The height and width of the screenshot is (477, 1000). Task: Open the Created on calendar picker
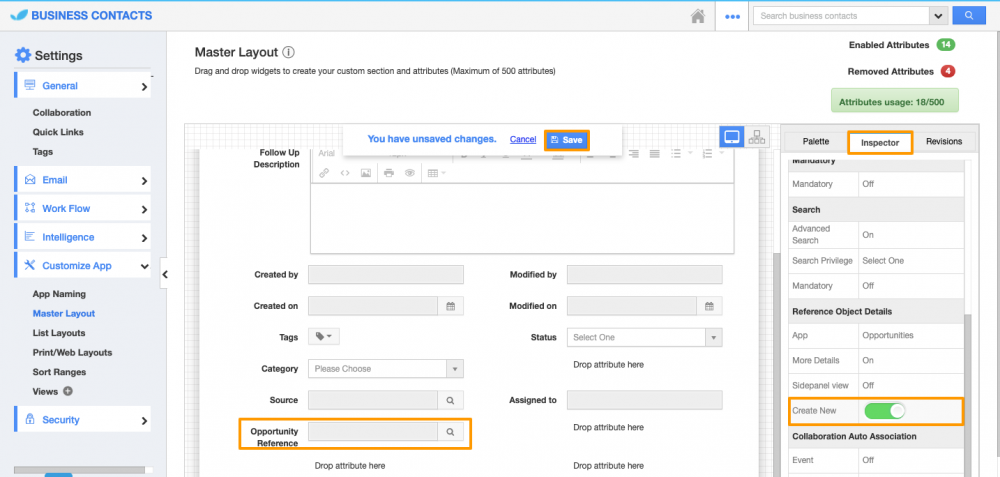[450, 306]
